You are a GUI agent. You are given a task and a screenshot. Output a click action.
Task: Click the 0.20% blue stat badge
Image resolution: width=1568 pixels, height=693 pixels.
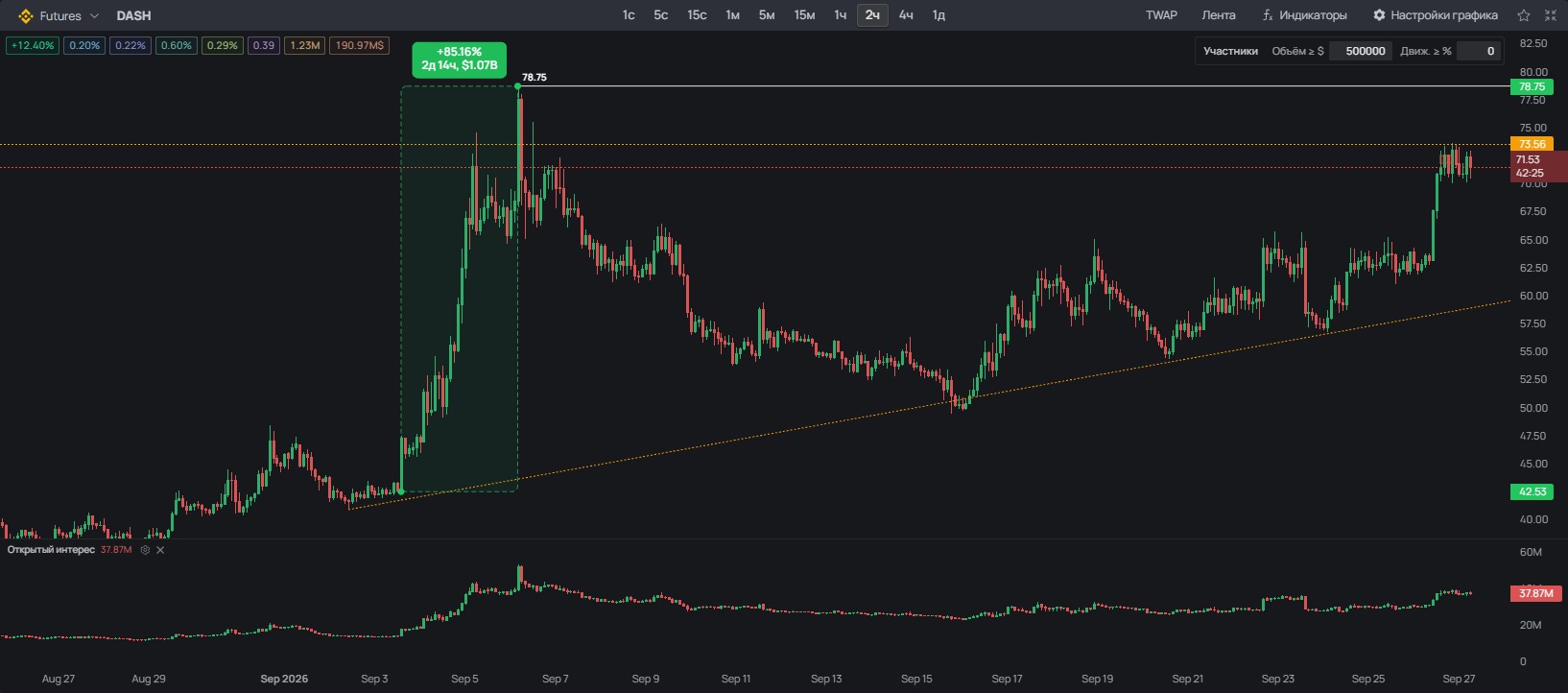(x=84, y=45)
